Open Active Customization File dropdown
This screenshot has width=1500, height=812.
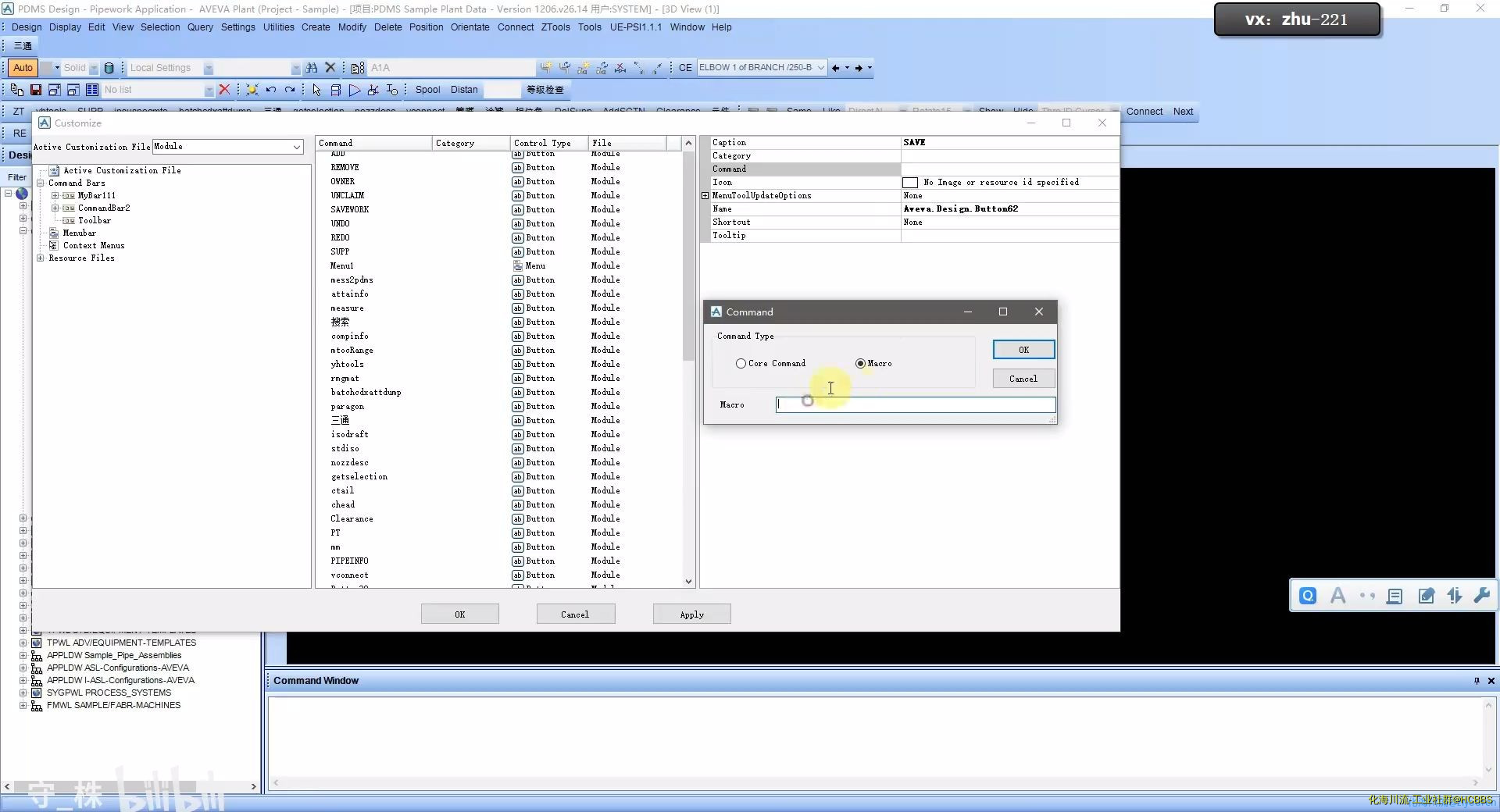point(297,147)
